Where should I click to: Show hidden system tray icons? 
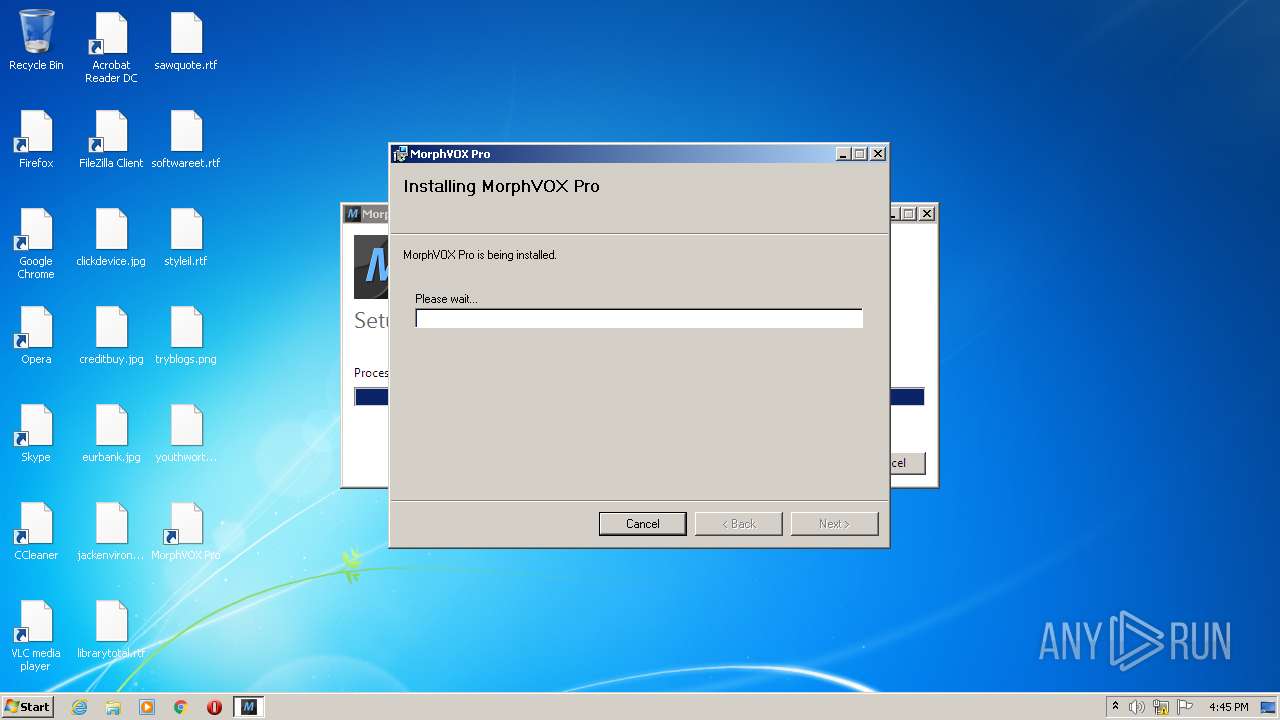coord(1115,707)
